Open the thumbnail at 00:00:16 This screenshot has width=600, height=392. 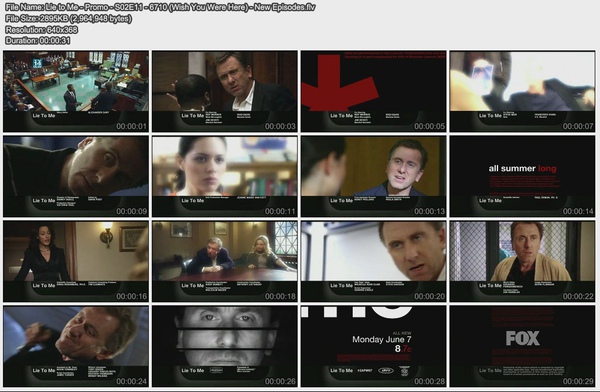pos(76,261)
